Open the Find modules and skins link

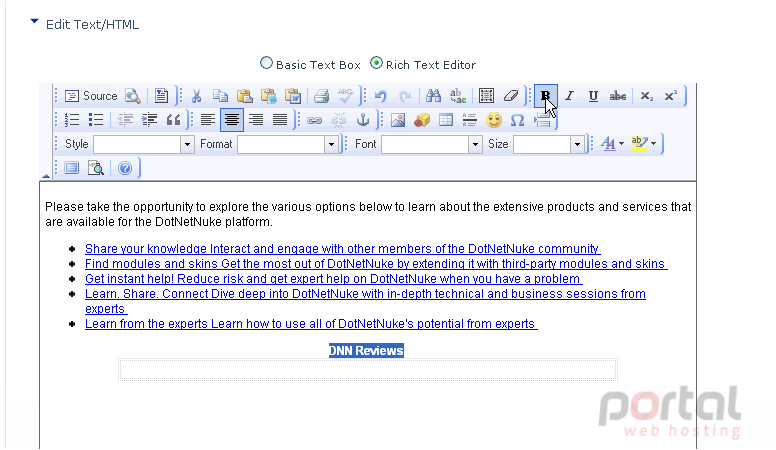(x=376, y=263)
